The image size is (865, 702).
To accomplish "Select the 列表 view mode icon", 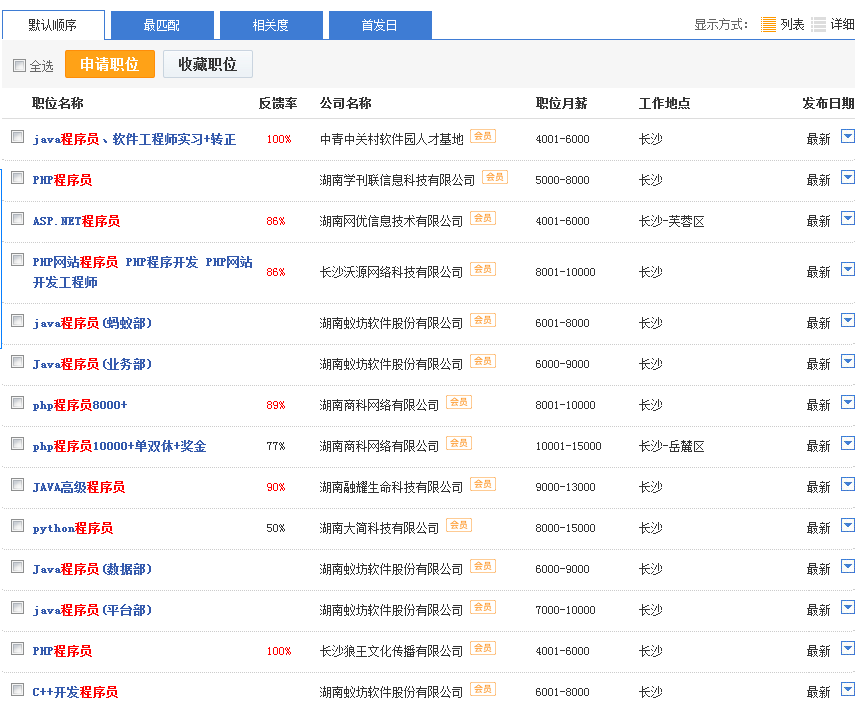I will pos(768,25).
